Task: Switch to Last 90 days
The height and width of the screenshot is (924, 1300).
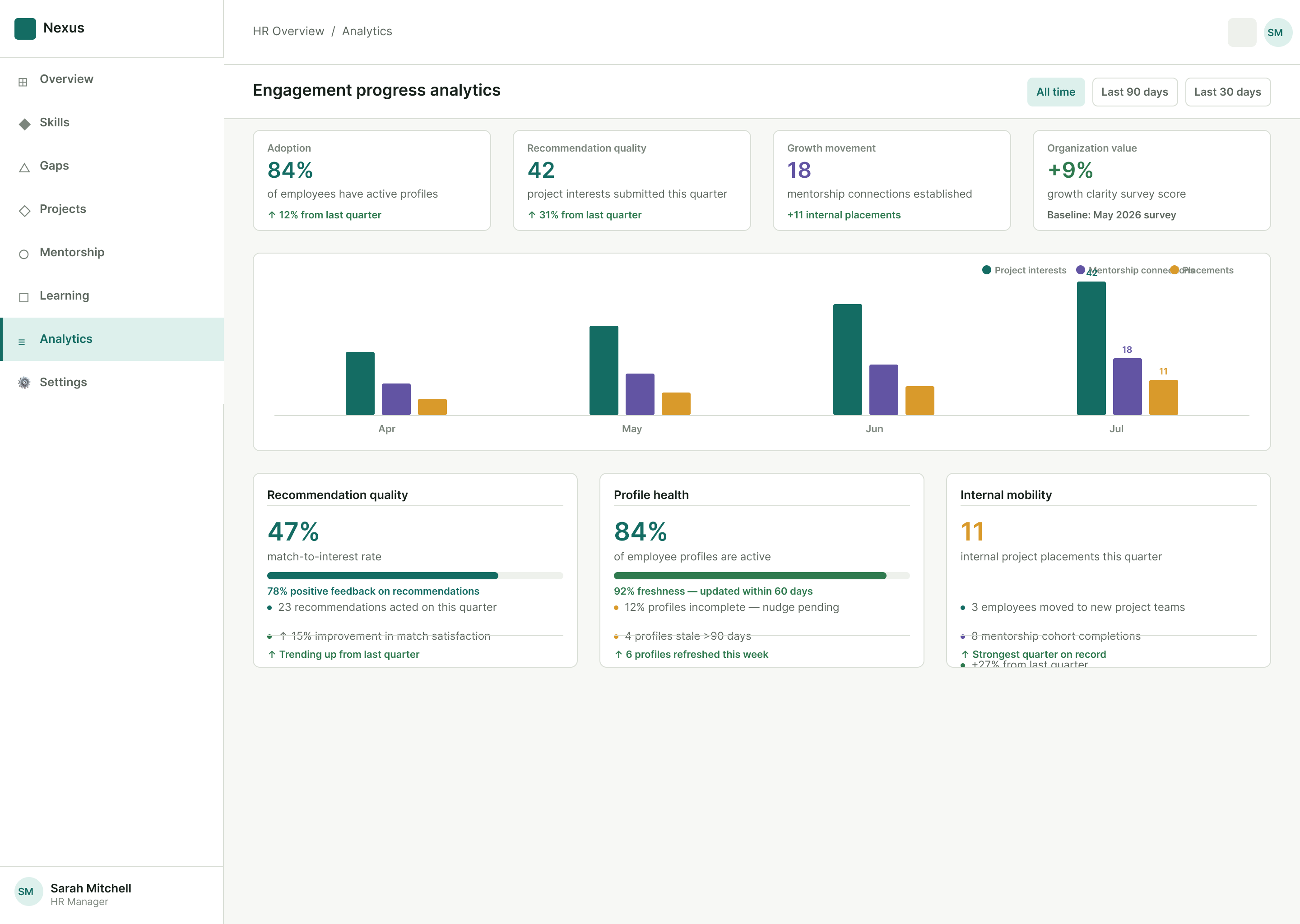Action: pos(1134,92)
